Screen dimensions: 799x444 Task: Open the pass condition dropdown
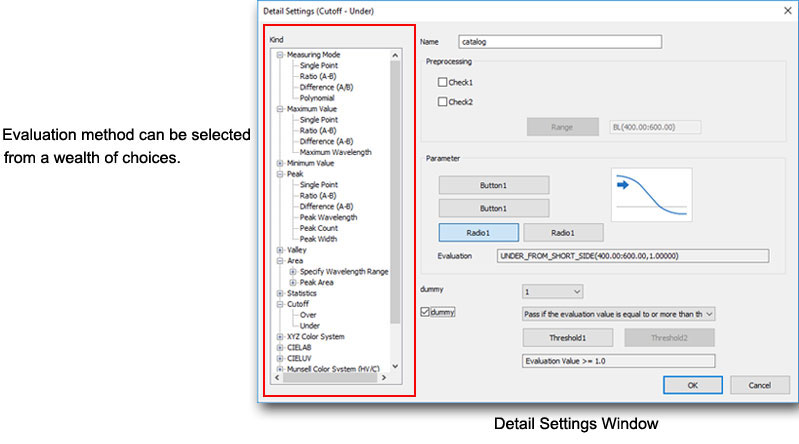619,313
